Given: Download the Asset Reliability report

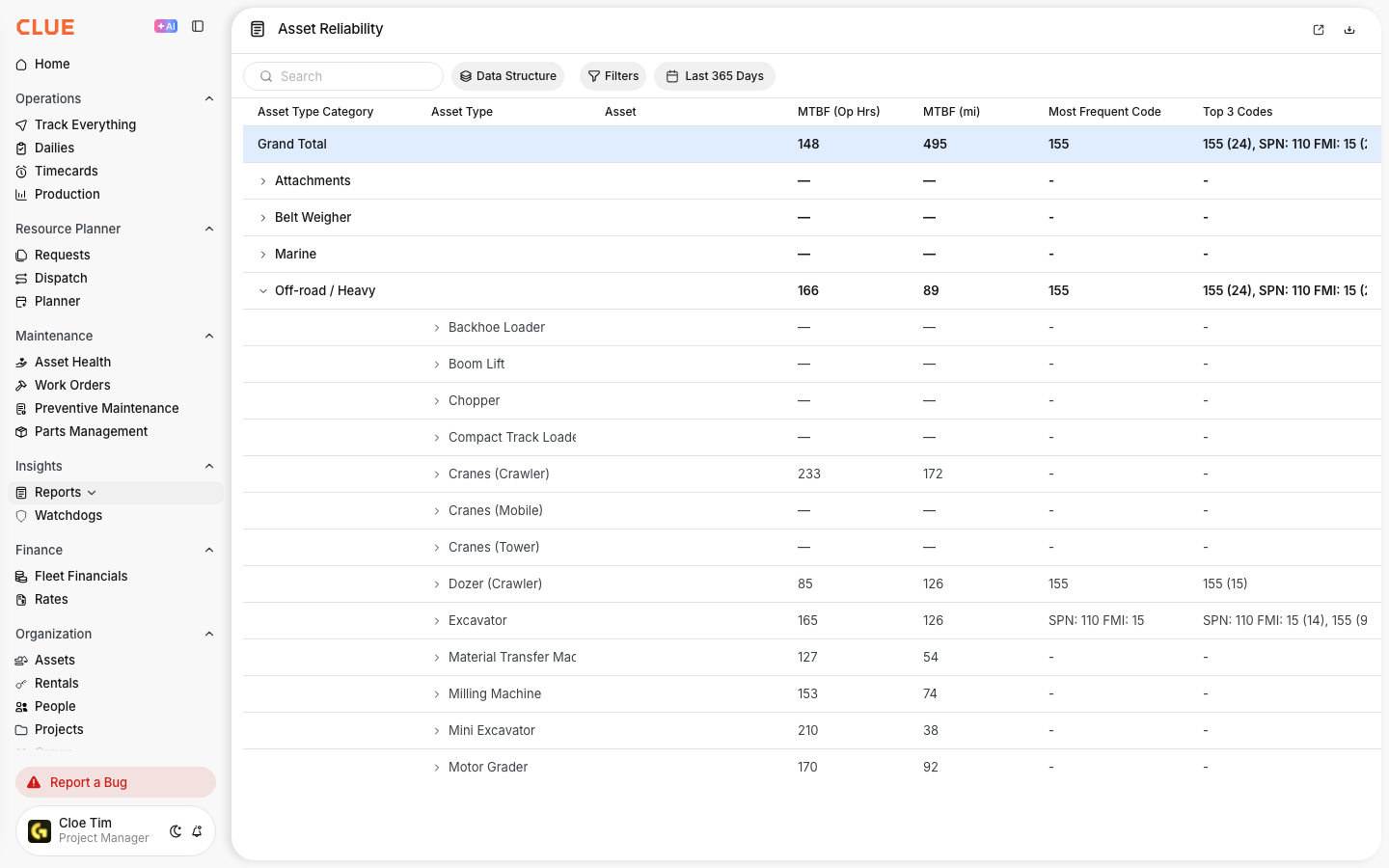Looking at the screenshot, I should pyautogui.click(x=1349, y=30).
